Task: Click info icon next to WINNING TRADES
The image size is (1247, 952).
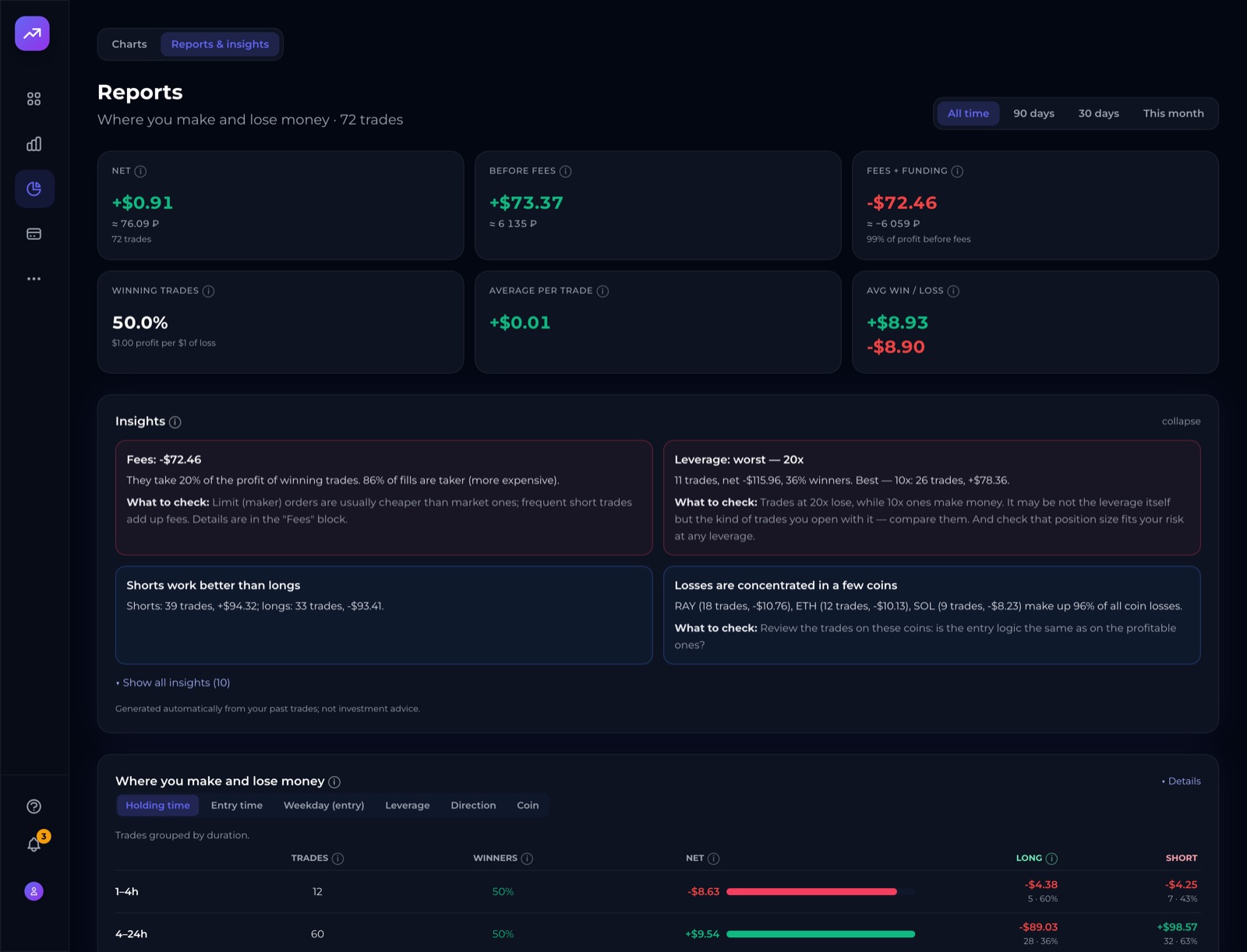Action: click(208, 291)
